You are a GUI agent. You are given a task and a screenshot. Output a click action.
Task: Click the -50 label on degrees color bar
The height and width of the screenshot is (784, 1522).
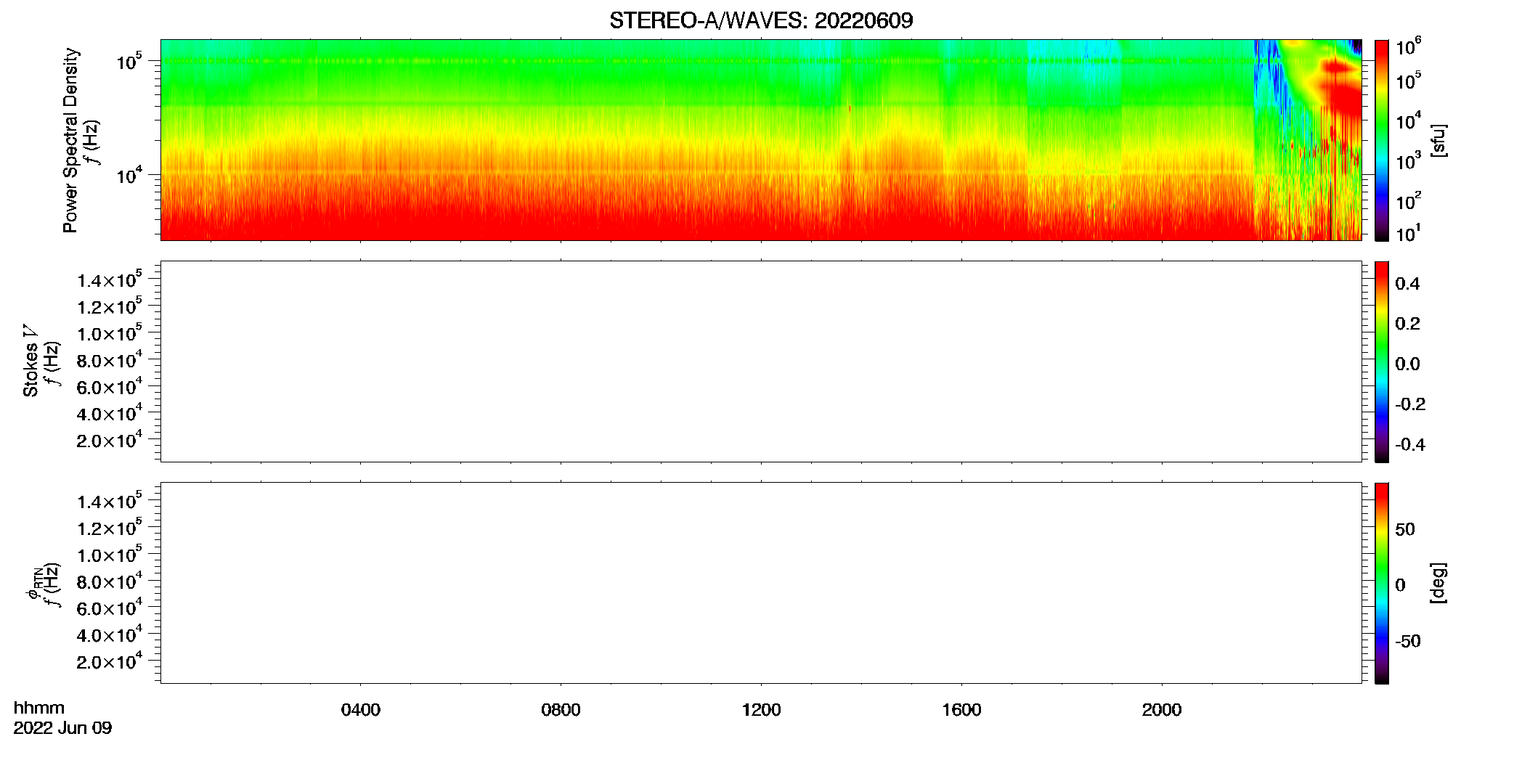(x=1408, y=642)
